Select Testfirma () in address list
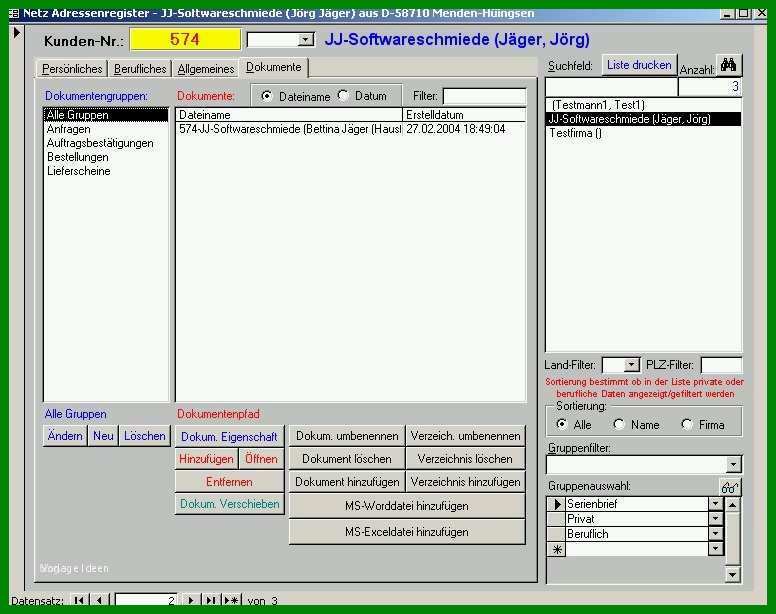The image size is (776, 614). point(643,133)
